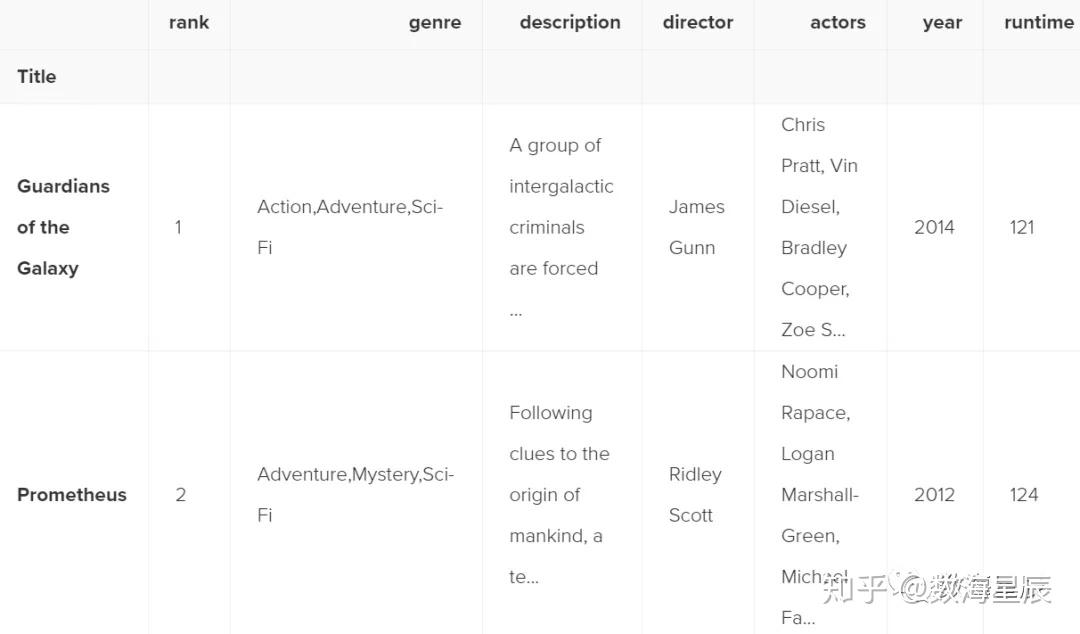Select the genre column header

click(x=435, y=23)
